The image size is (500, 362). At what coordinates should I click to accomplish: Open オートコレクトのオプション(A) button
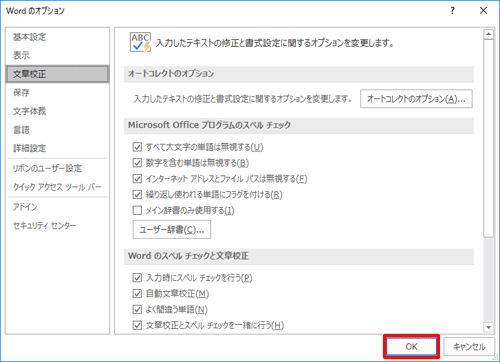coord(416,99)
